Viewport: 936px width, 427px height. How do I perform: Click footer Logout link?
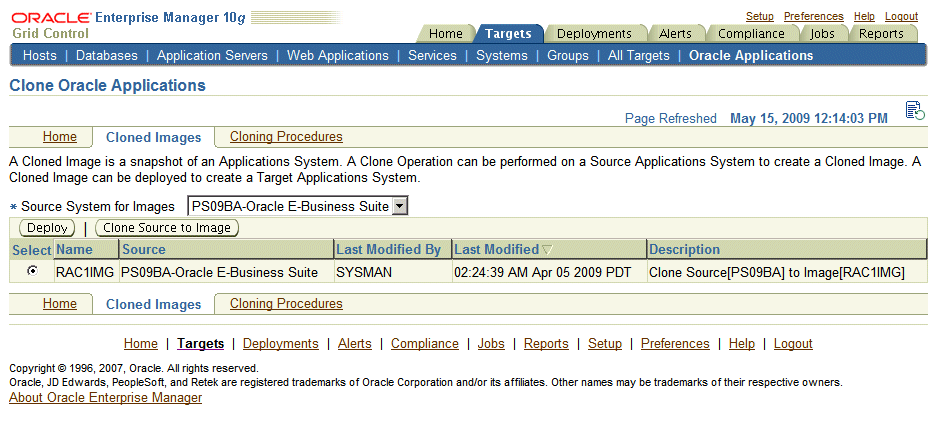coord(793,343)
